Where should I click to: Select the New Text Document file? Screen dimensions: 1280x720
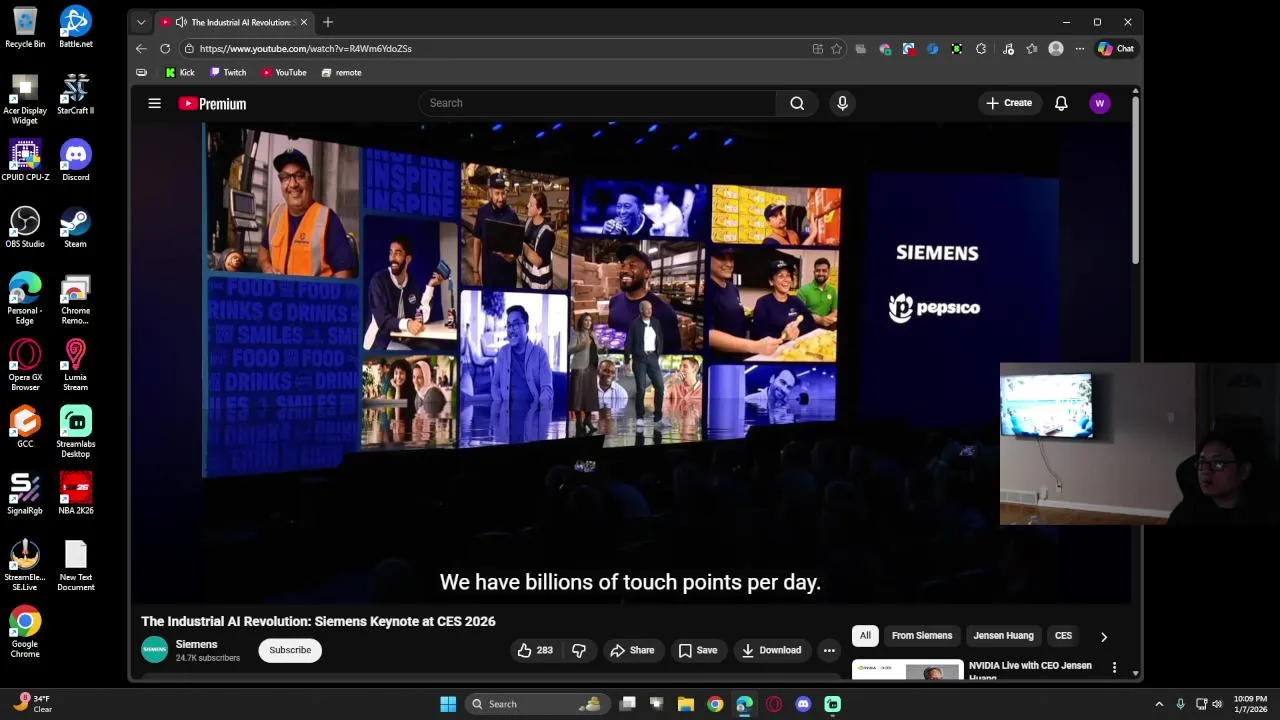[75, 566]
